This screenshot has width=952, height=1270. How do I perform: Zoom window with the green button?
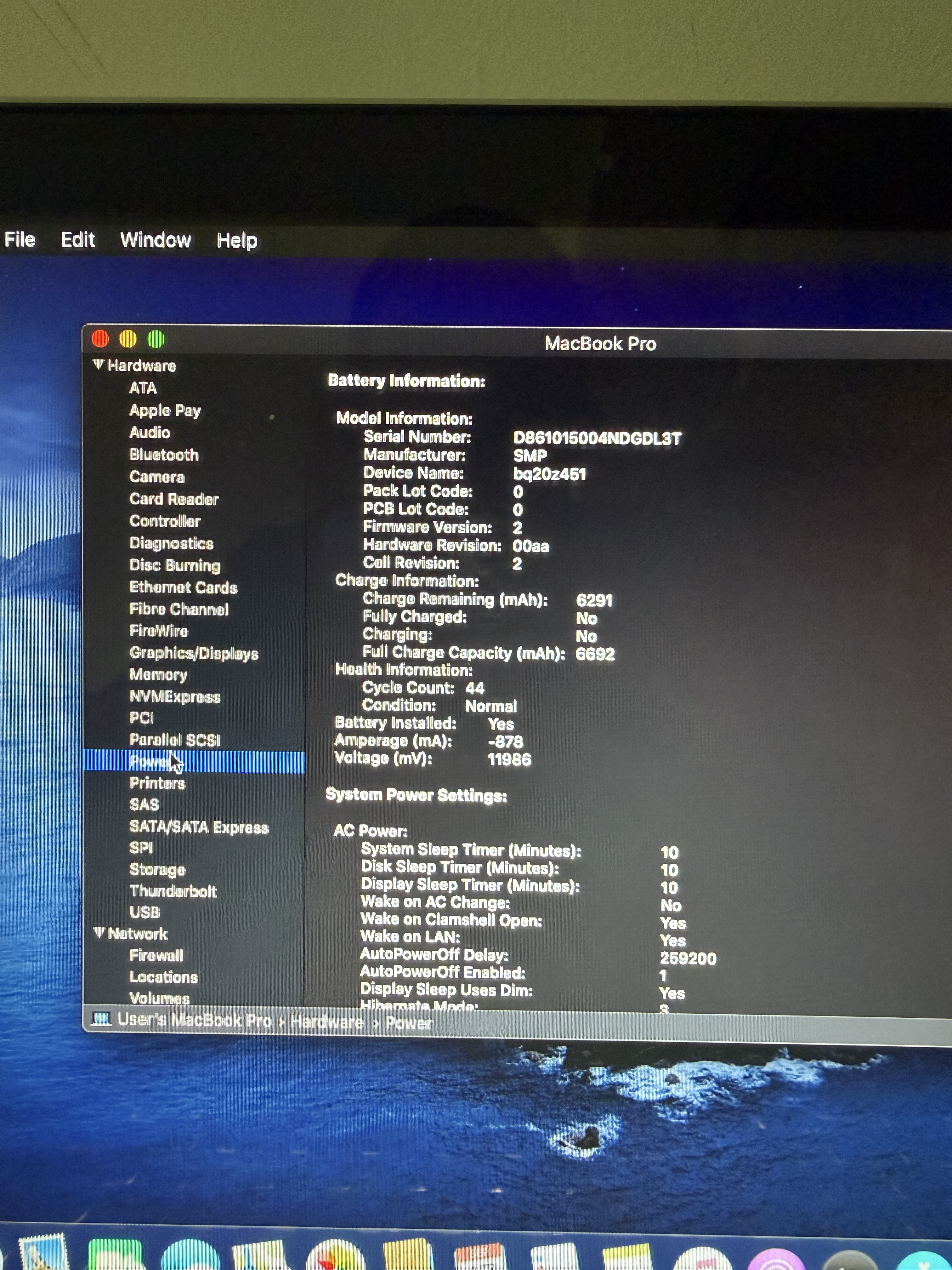coord(156,339)
